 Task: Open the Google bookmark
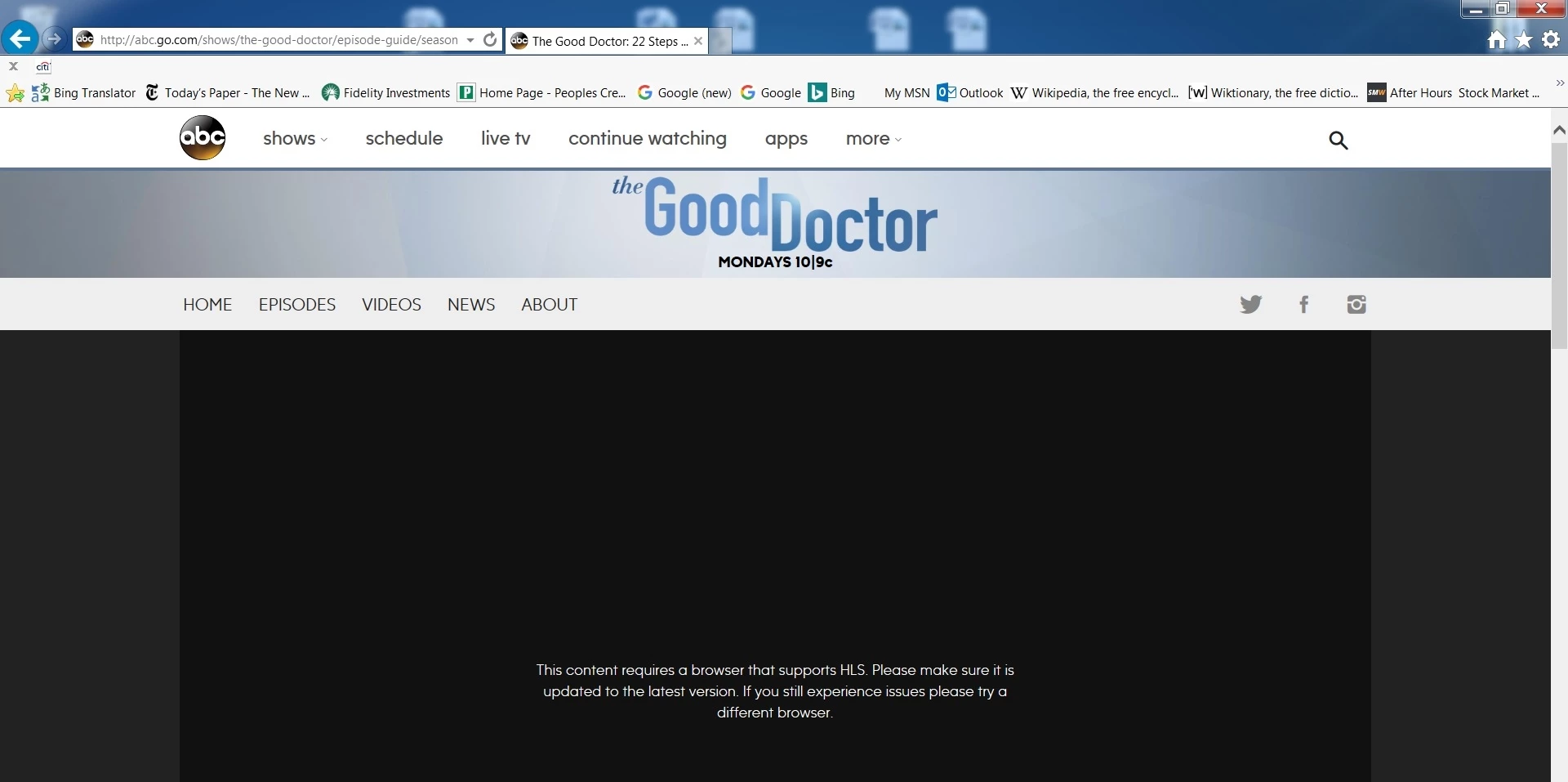[771, 93]
